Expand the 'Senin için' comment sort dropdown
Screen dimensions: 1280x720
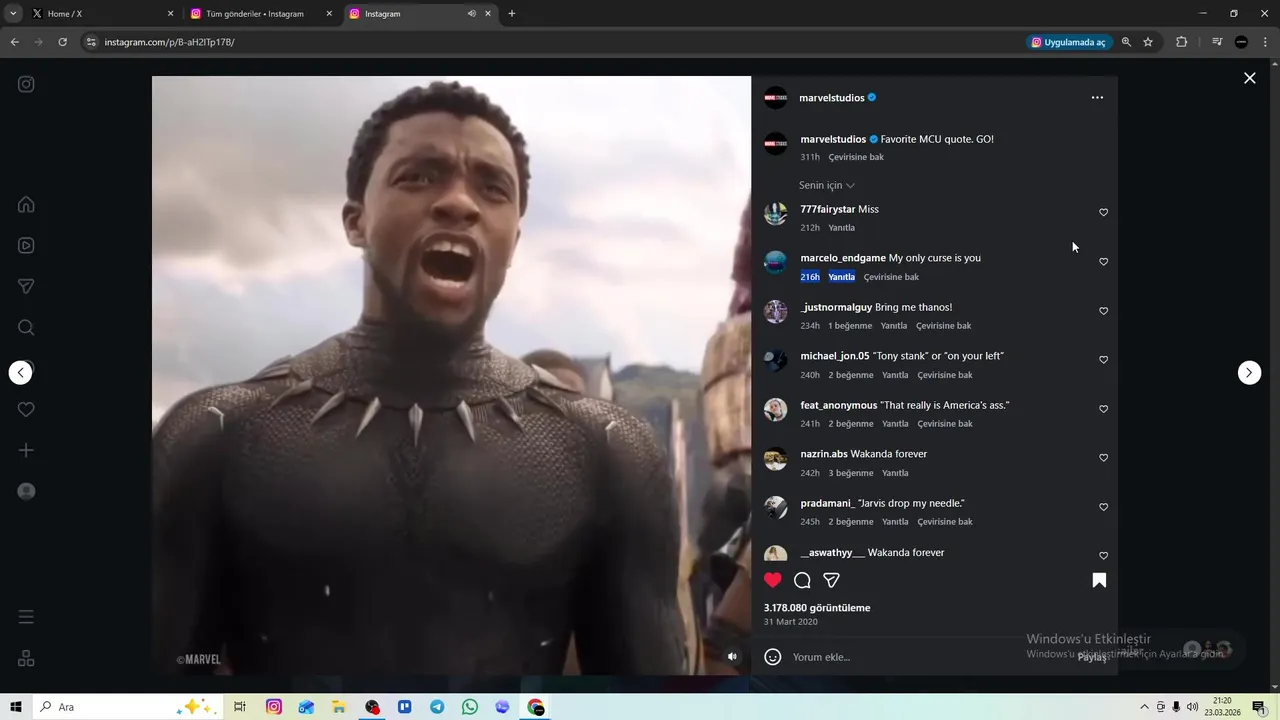pyautogui.click(x=827, y=185)
